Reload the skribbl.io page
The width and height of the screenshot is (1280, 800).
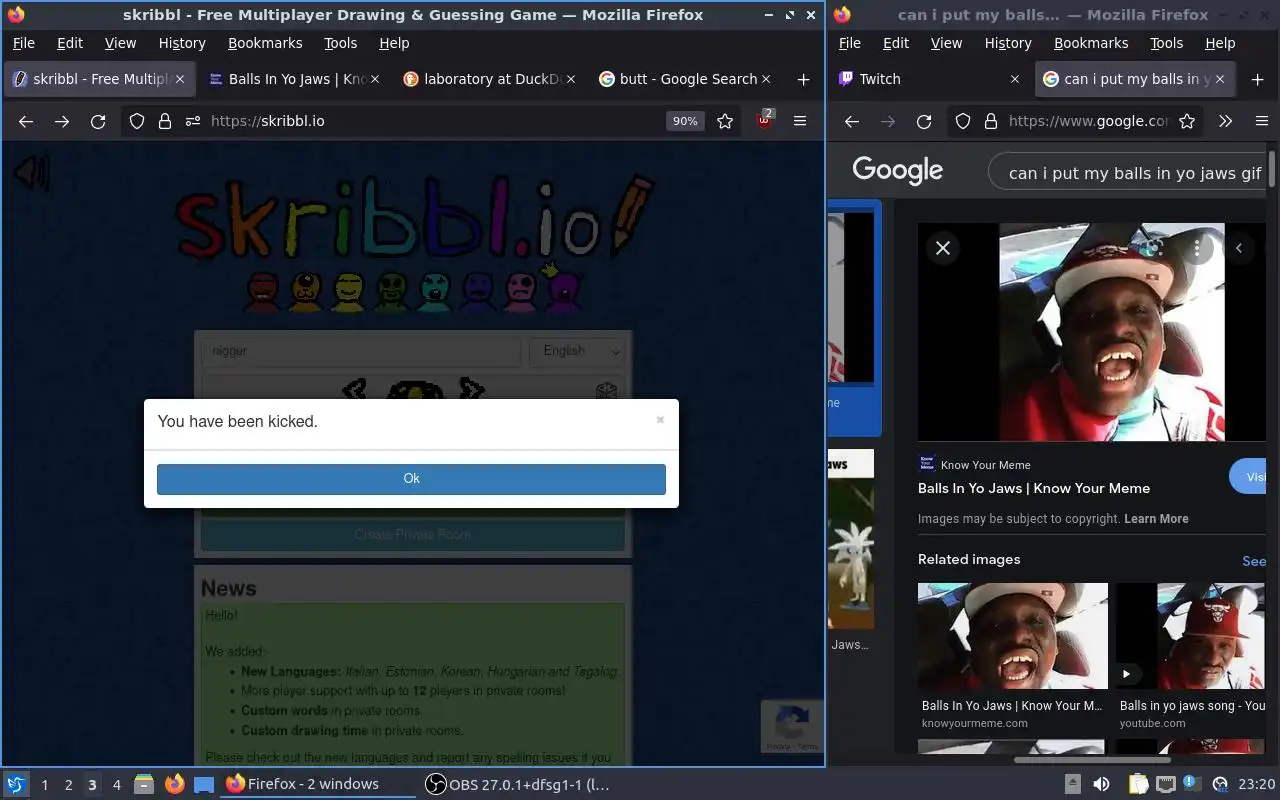click(98, 121)
